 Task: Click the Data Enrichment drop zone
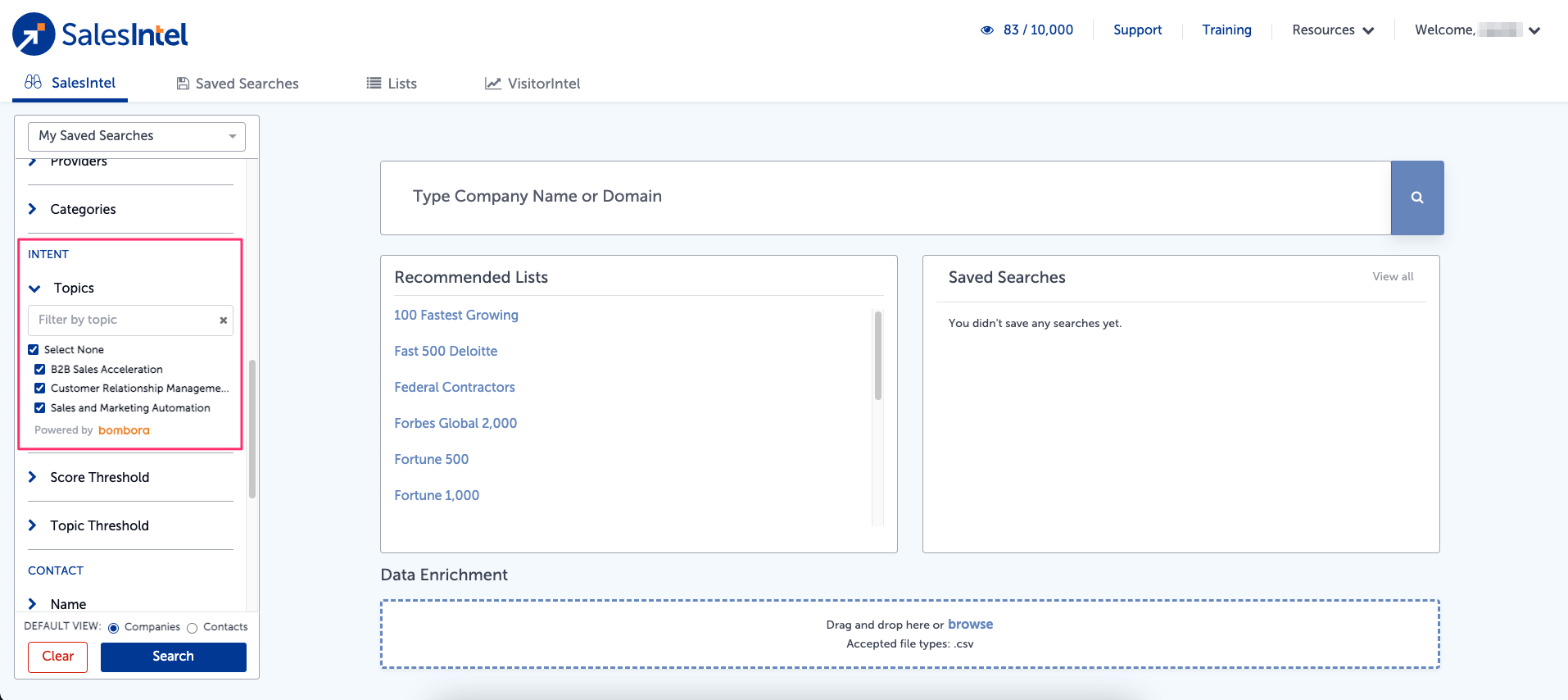pyautogui.click(x=910, y=634)
